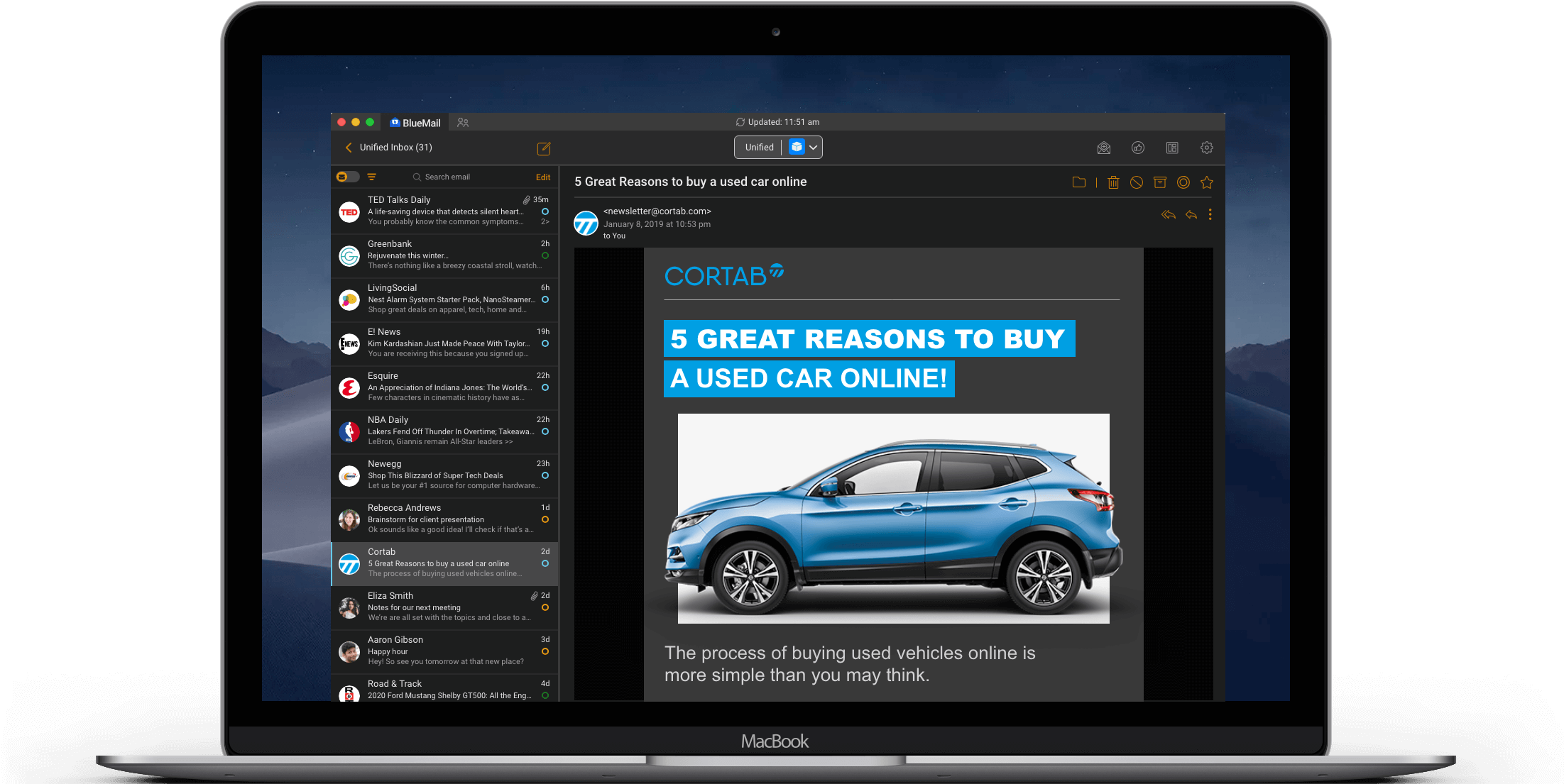1564x784 pixels.
Task: Toggle the read circle on TED Talks Daily
Action: (545, 211)
